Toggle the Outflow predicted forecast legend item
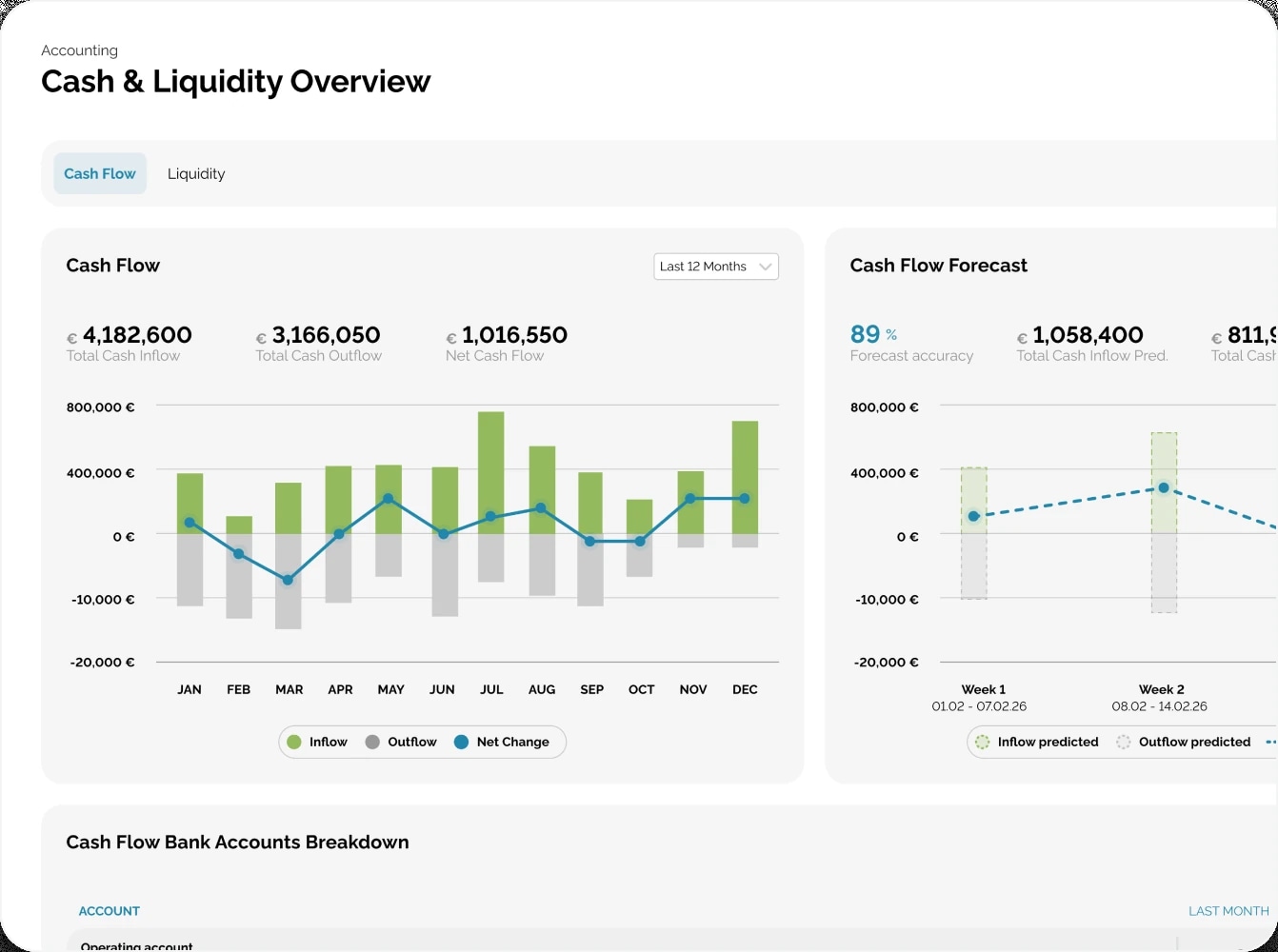Image resolution: width=1278 pixels, height=952 pixels. (1184, 742)
